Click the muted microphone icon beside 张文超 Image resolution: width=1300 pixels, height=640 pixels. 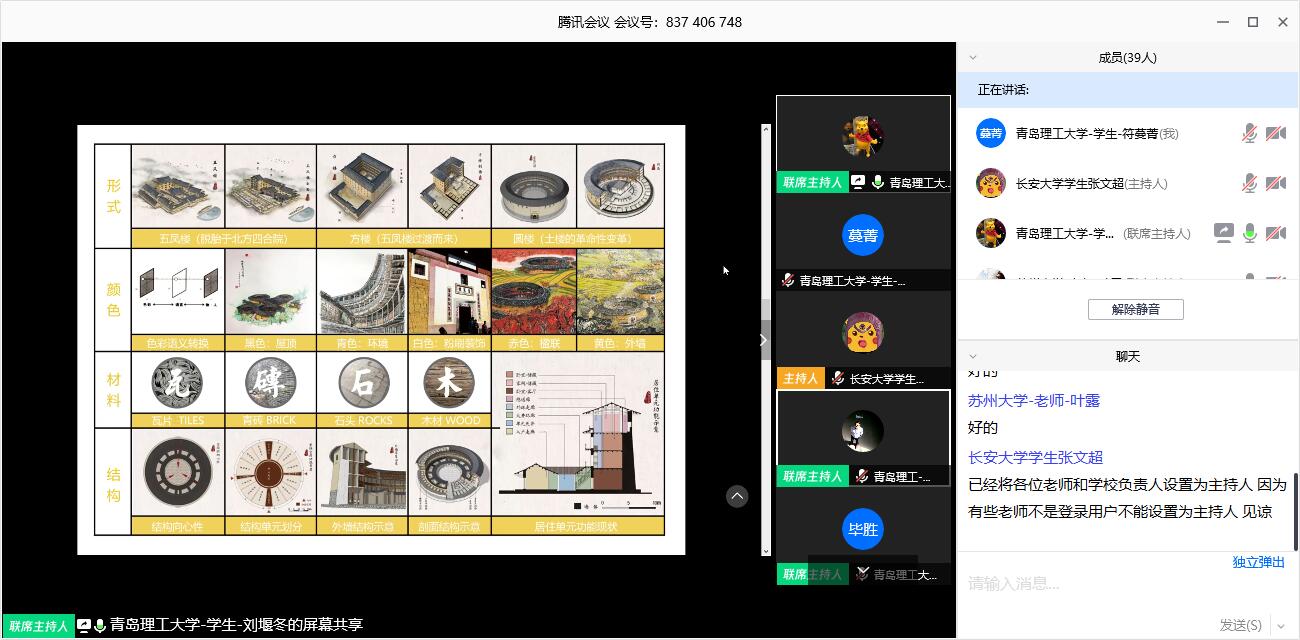(x=1249, y=183)
